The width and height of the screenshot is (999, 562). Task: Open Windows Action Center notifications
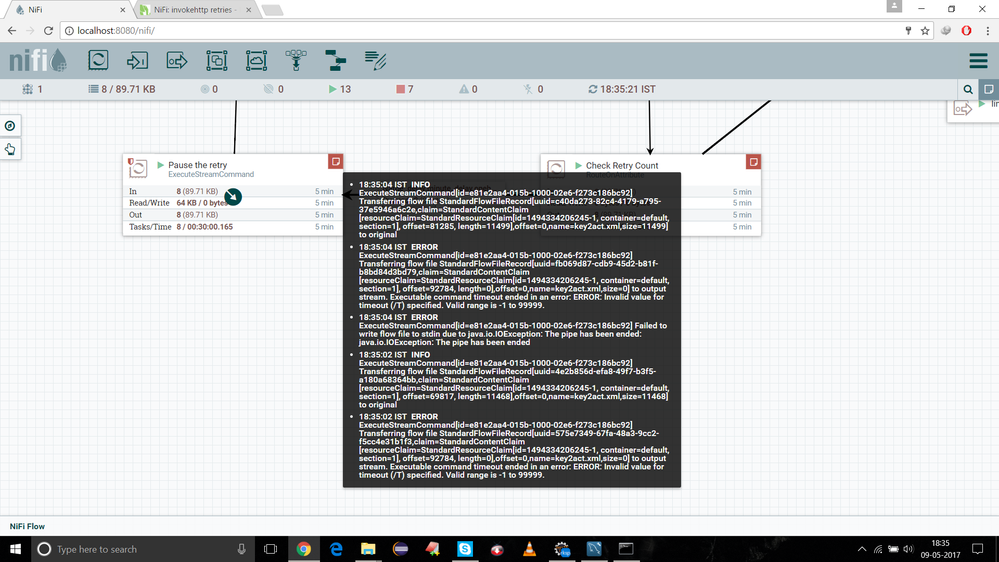click(977, 549)
